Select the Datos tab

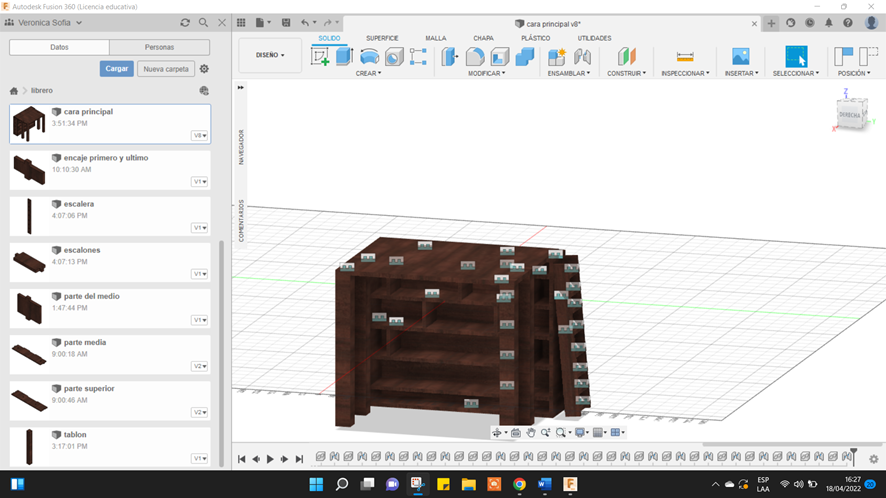point(59,47)
